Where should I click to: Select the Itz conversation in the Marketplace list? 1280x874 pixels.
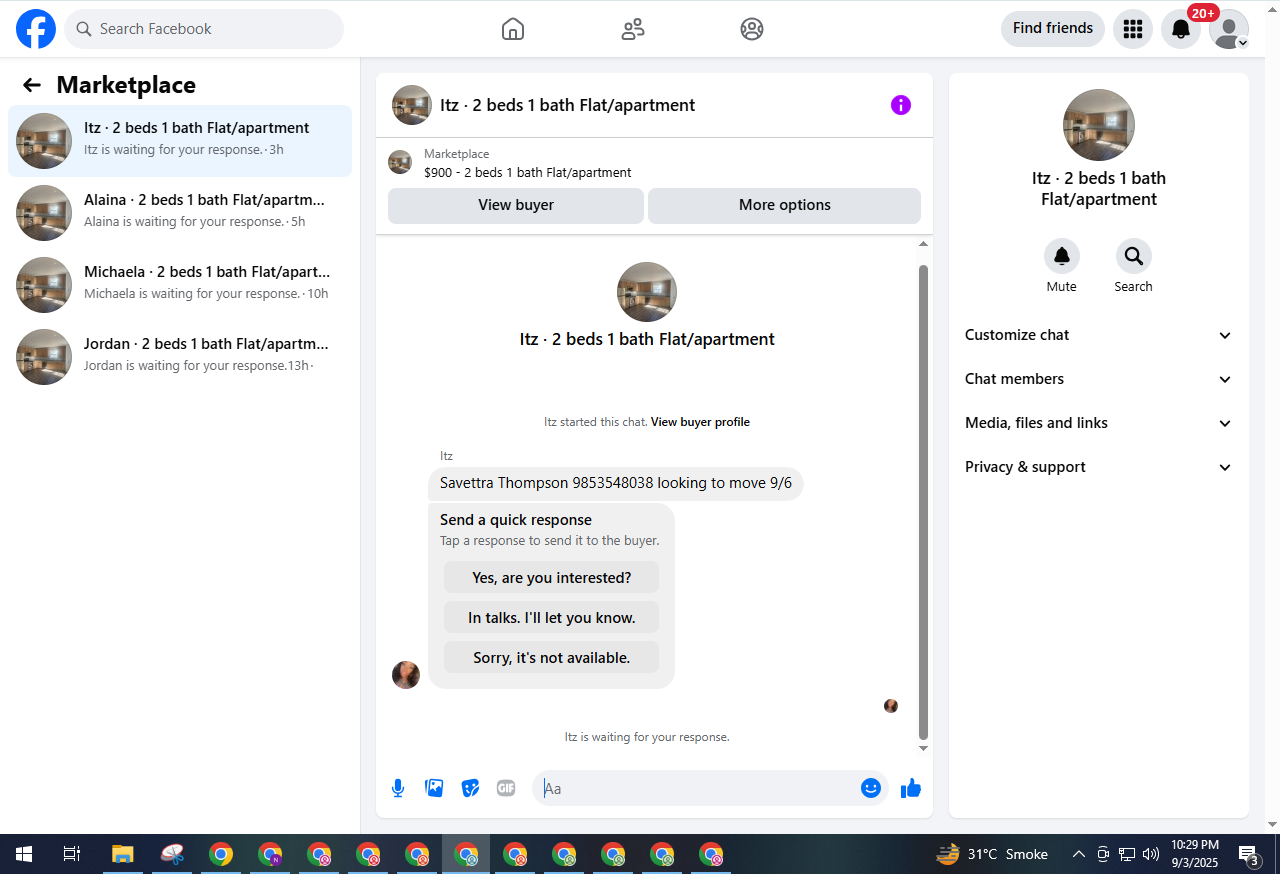point(180,141)
